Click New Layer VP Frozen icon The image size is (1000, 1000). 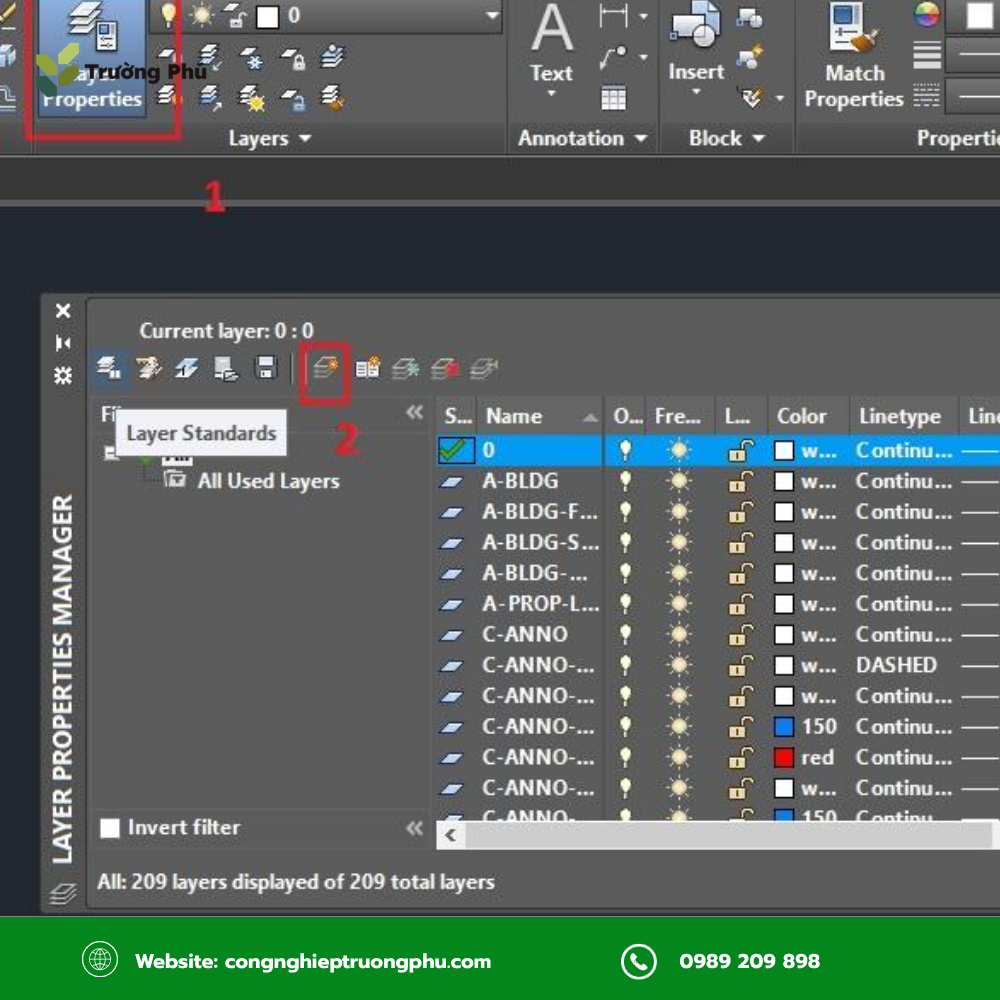406,369
